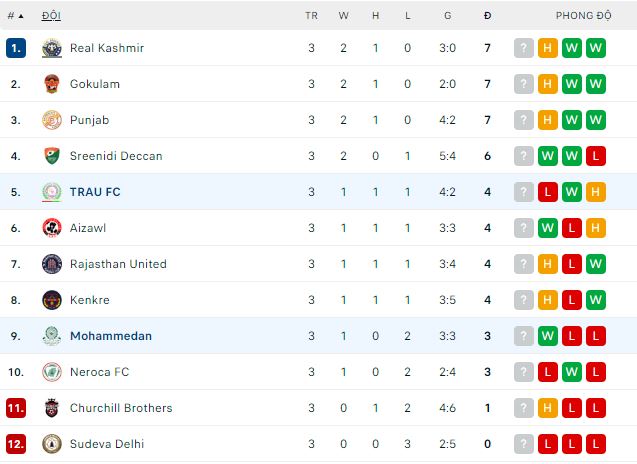The height and width of the screenshot is (464, 637).
Task: Click Sreenidi Deccan's red L form badge
Action: [x=596, y=156]
